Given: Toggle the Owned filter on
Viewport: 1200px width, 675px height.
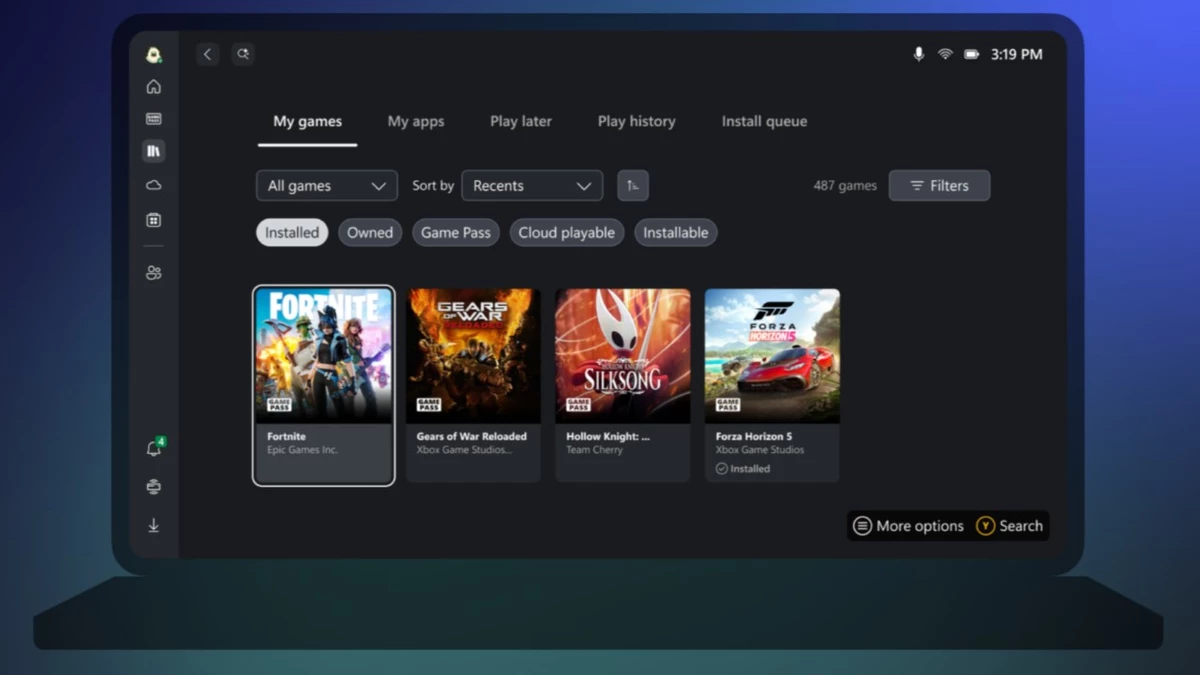Looking at the screenshot, I should tap(369, 232).
